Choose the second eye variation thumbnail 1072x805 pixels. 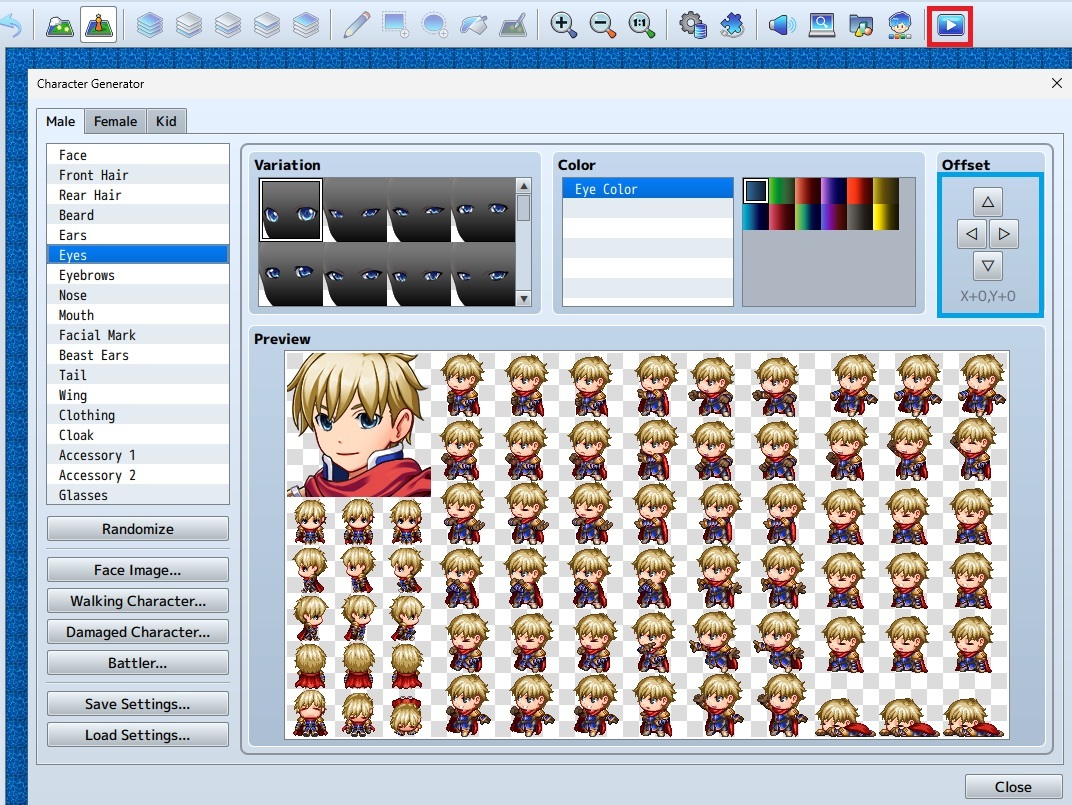coord(355,210)
